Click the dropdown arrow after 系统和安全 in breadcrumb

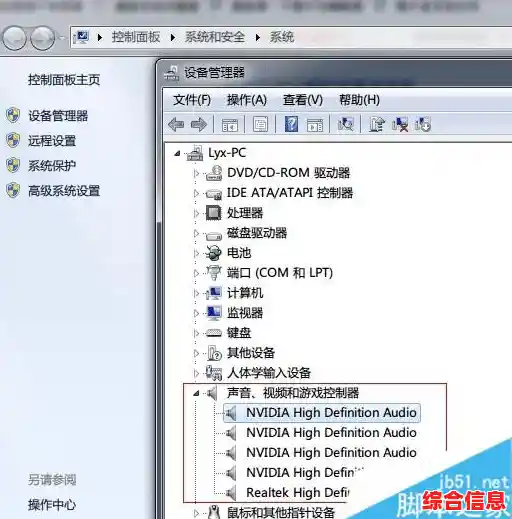pos(258,37)
